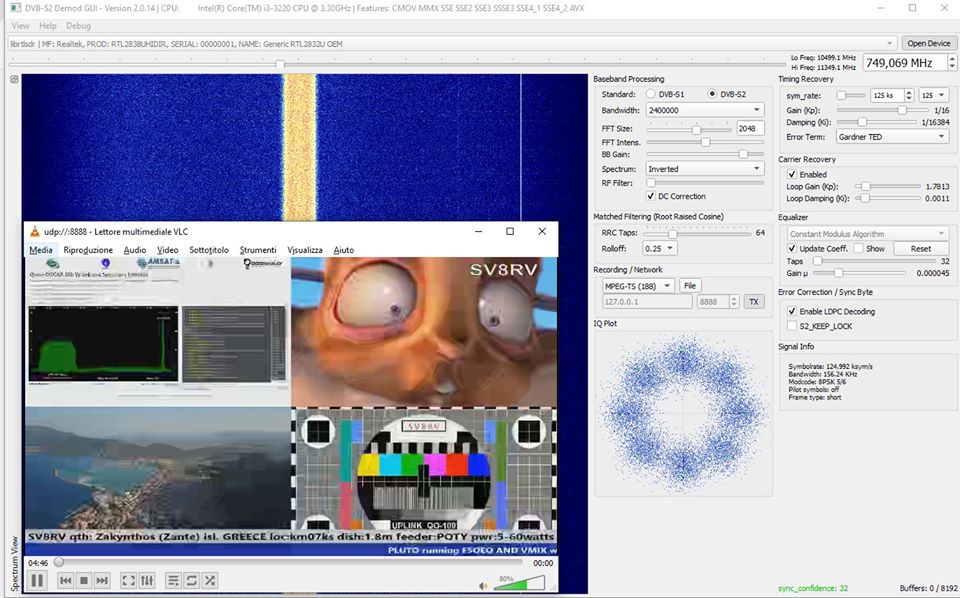Toggle Carrier Recovery Enabled checkbox
The width and height of the screenshot is (960, 598).
tap(792, 174)
